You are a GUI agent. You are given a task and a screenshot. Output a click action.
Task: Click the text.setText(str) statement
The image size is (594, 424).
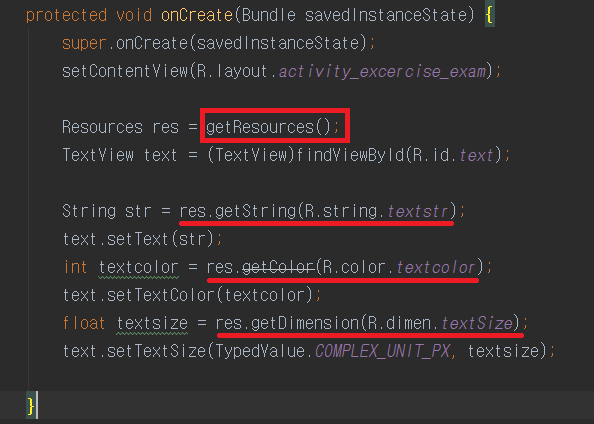[142, 239]
